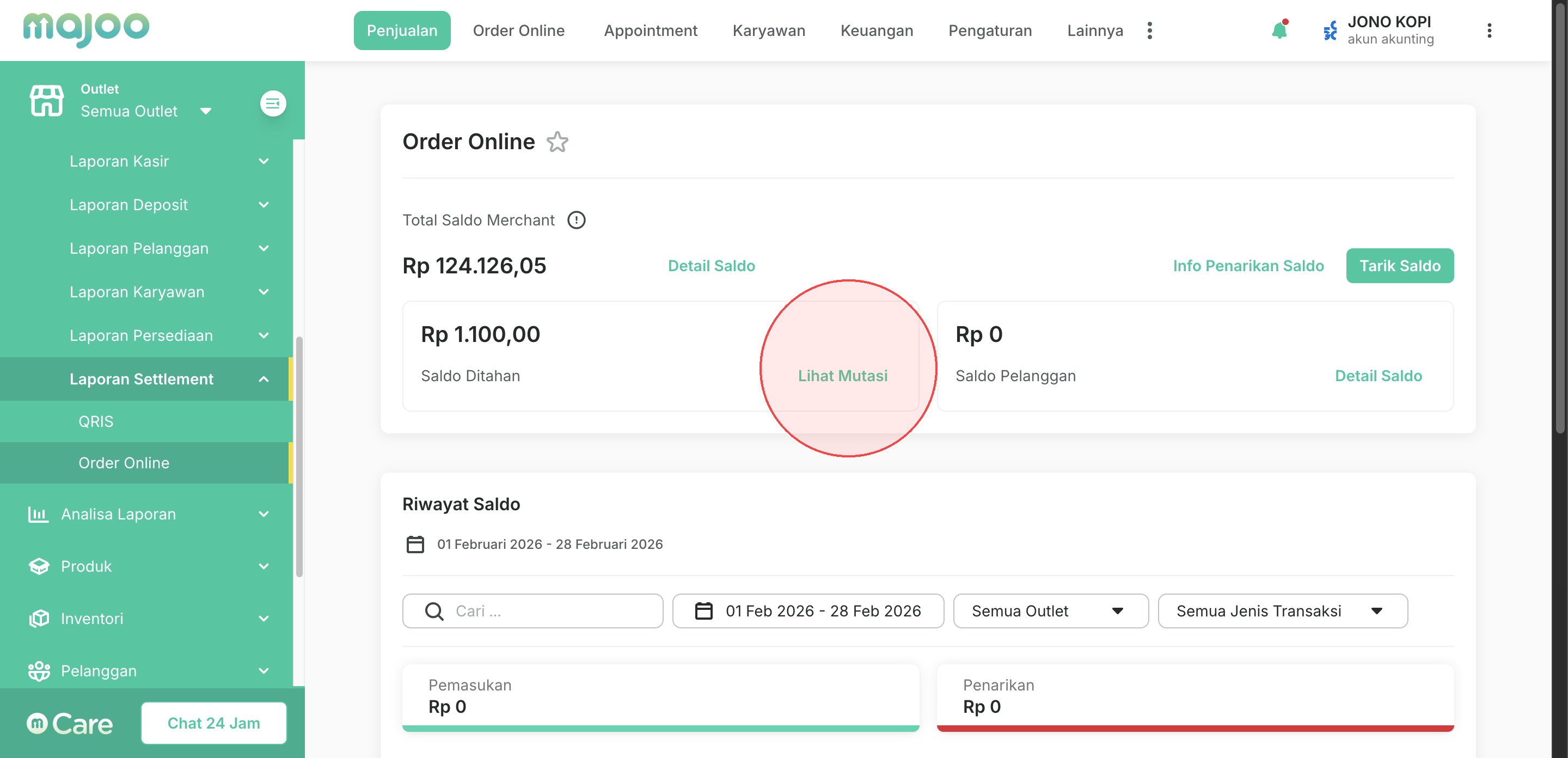This screenshot has height=758, width=1568.
Task: Star the Order Online page as favorite
Action: [557, 142]
